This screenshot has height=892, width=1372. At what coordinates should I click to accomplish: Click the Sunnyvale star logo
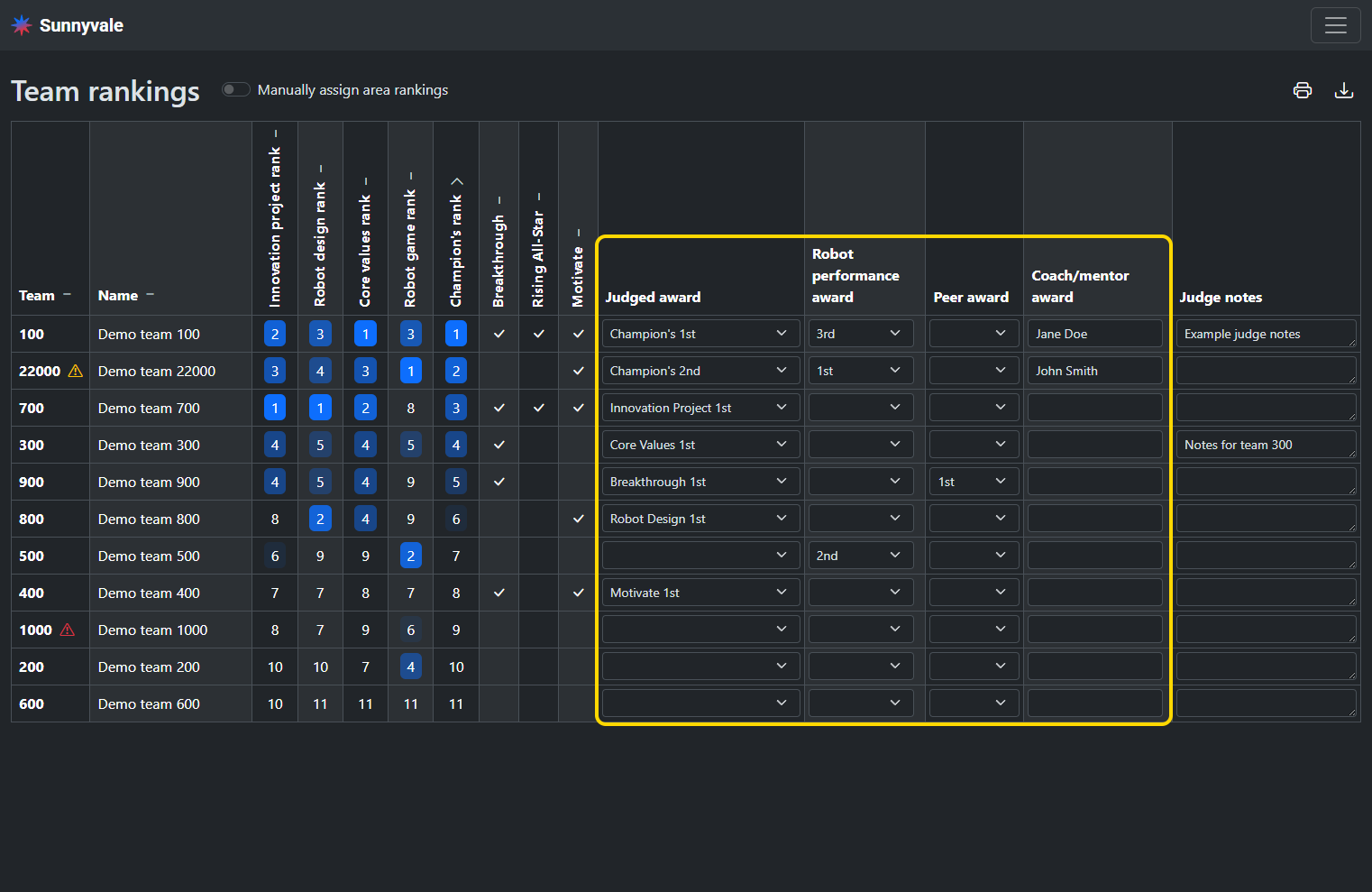tap(22, 25)
